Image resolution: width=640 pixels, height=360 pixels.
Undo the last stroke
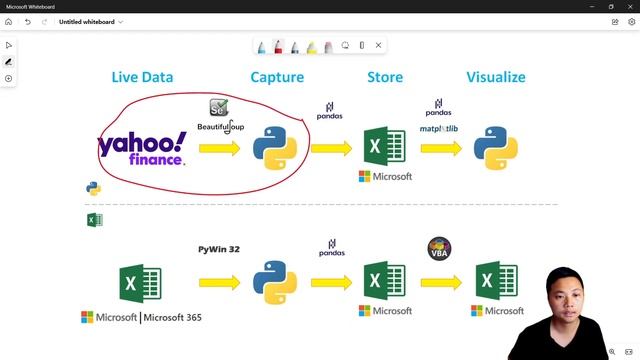point(27,22)
